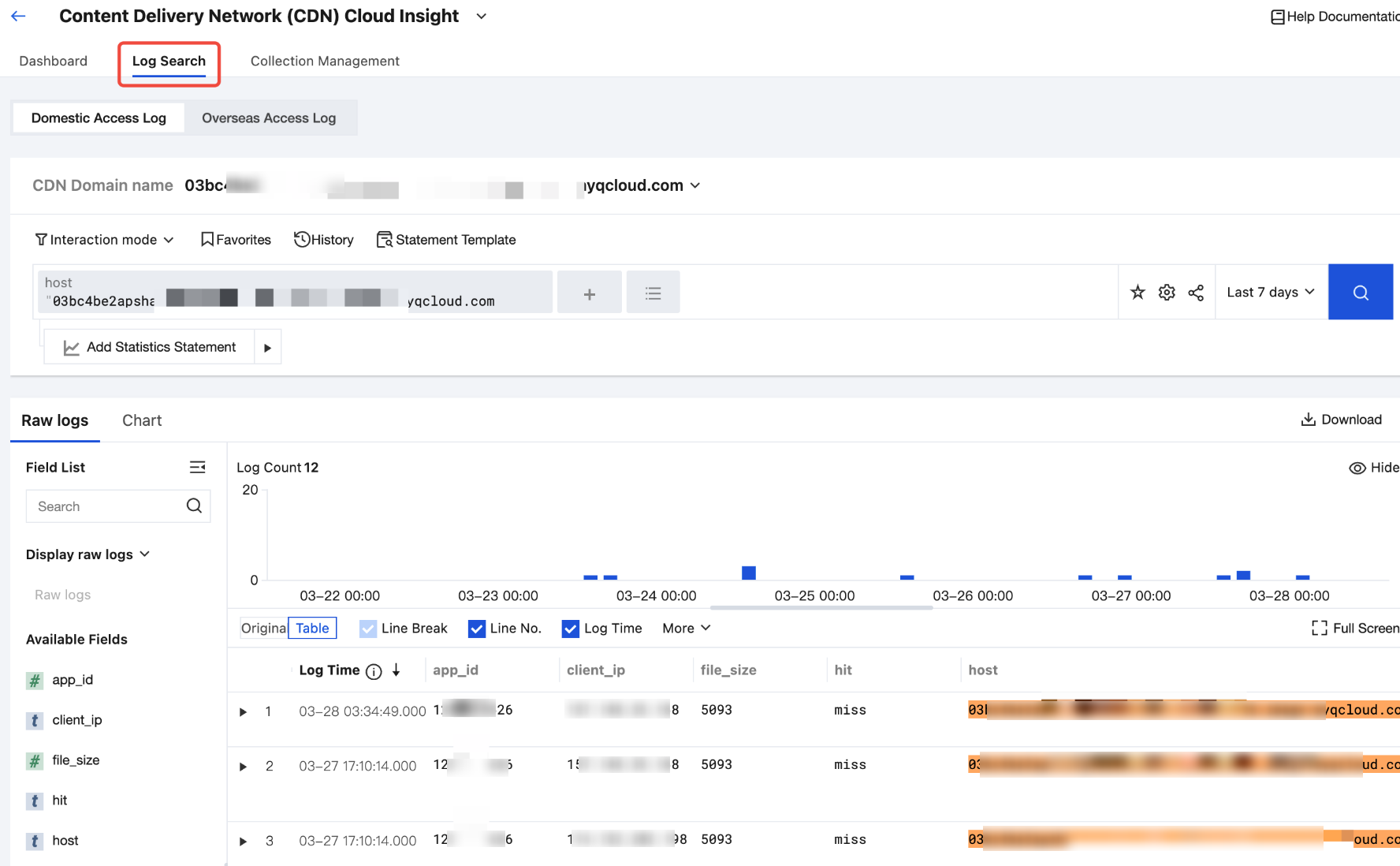The image size is (1400, 866).
Task: Hide the log count chart
Action: (1373, 468)
